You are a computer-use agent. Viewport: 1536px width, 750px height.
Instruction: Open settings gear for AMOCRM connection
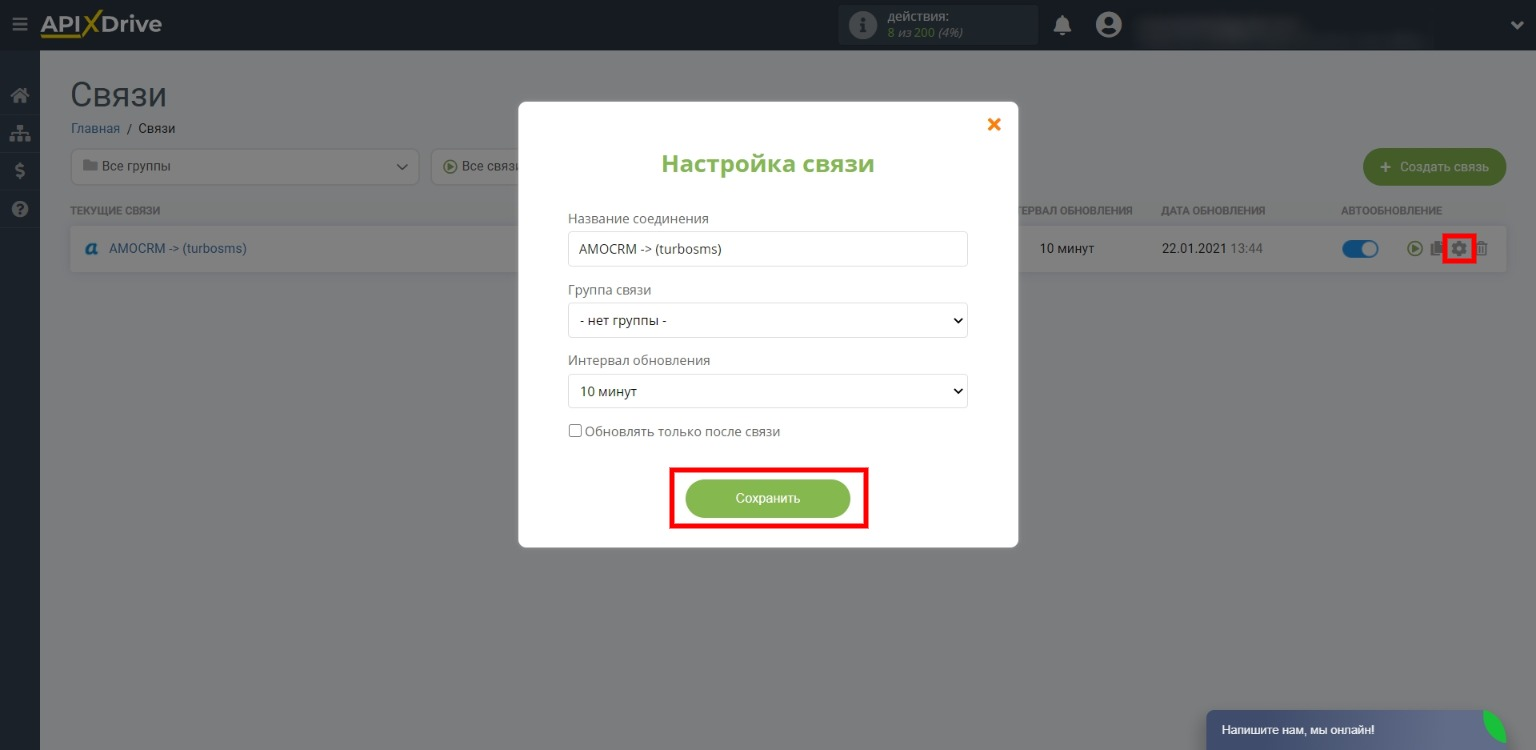point(1460,249)
